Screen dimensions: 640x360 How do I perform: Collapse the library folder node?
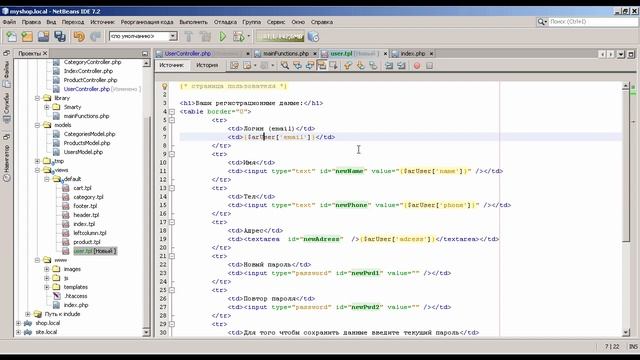tap(37, 98)
